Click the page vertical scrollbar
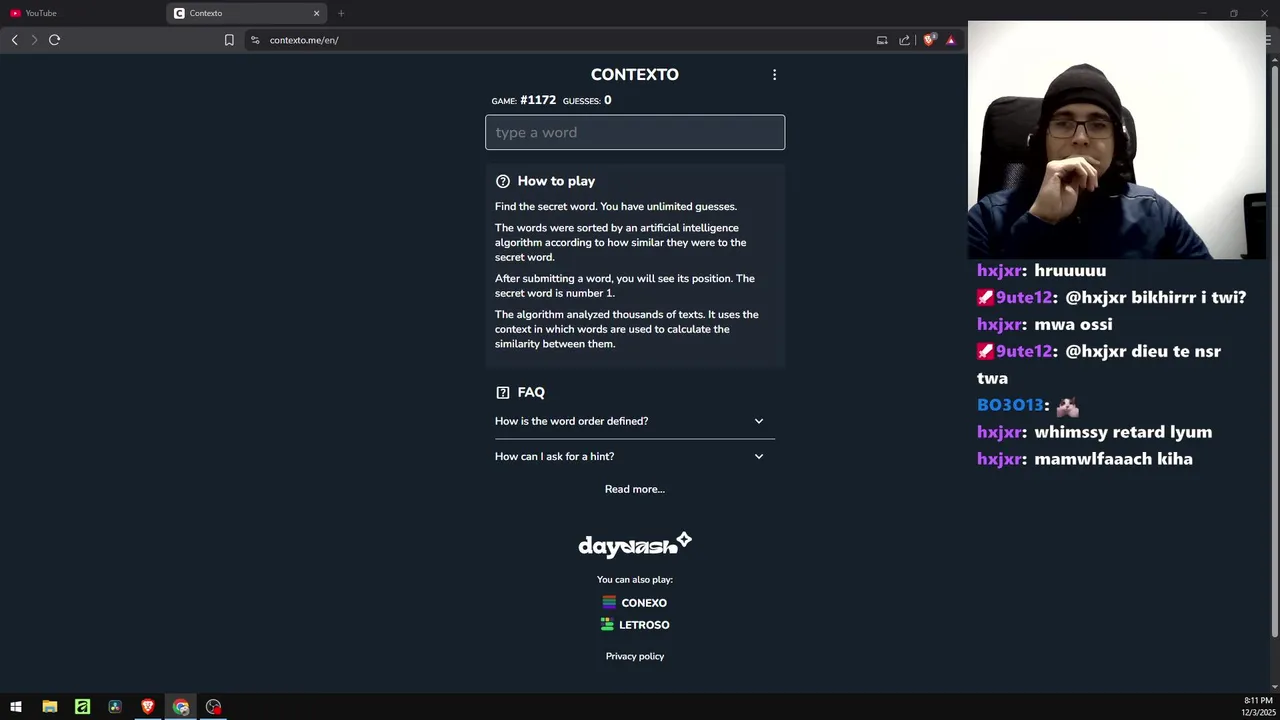Screen dimensions: 1280x720 pyautogui.click(x=1274, y=350)
